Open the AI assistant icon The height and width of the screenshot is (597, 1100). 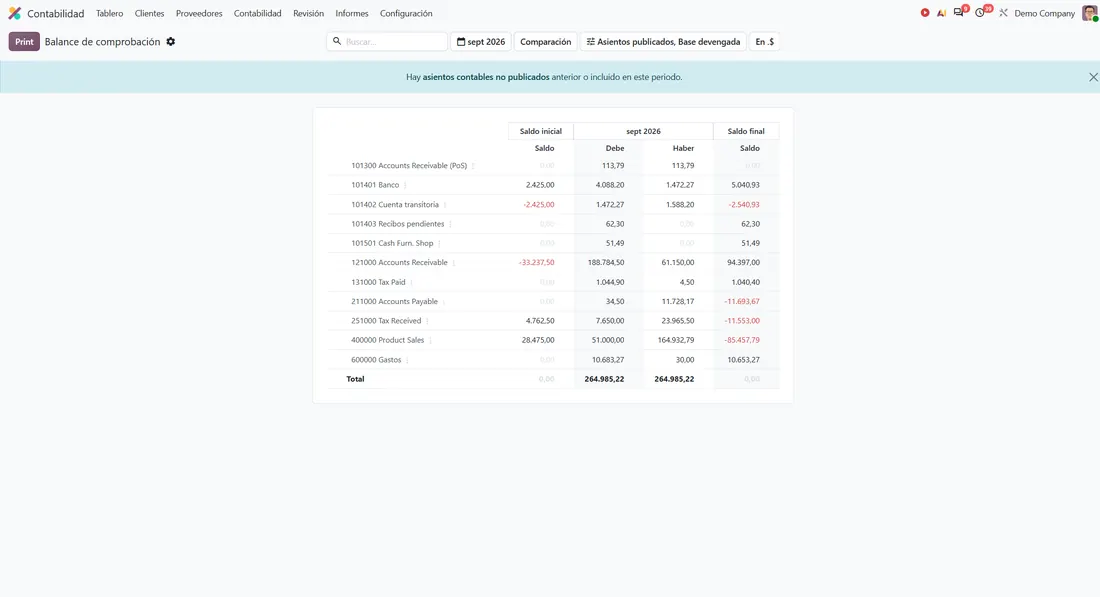941,13
